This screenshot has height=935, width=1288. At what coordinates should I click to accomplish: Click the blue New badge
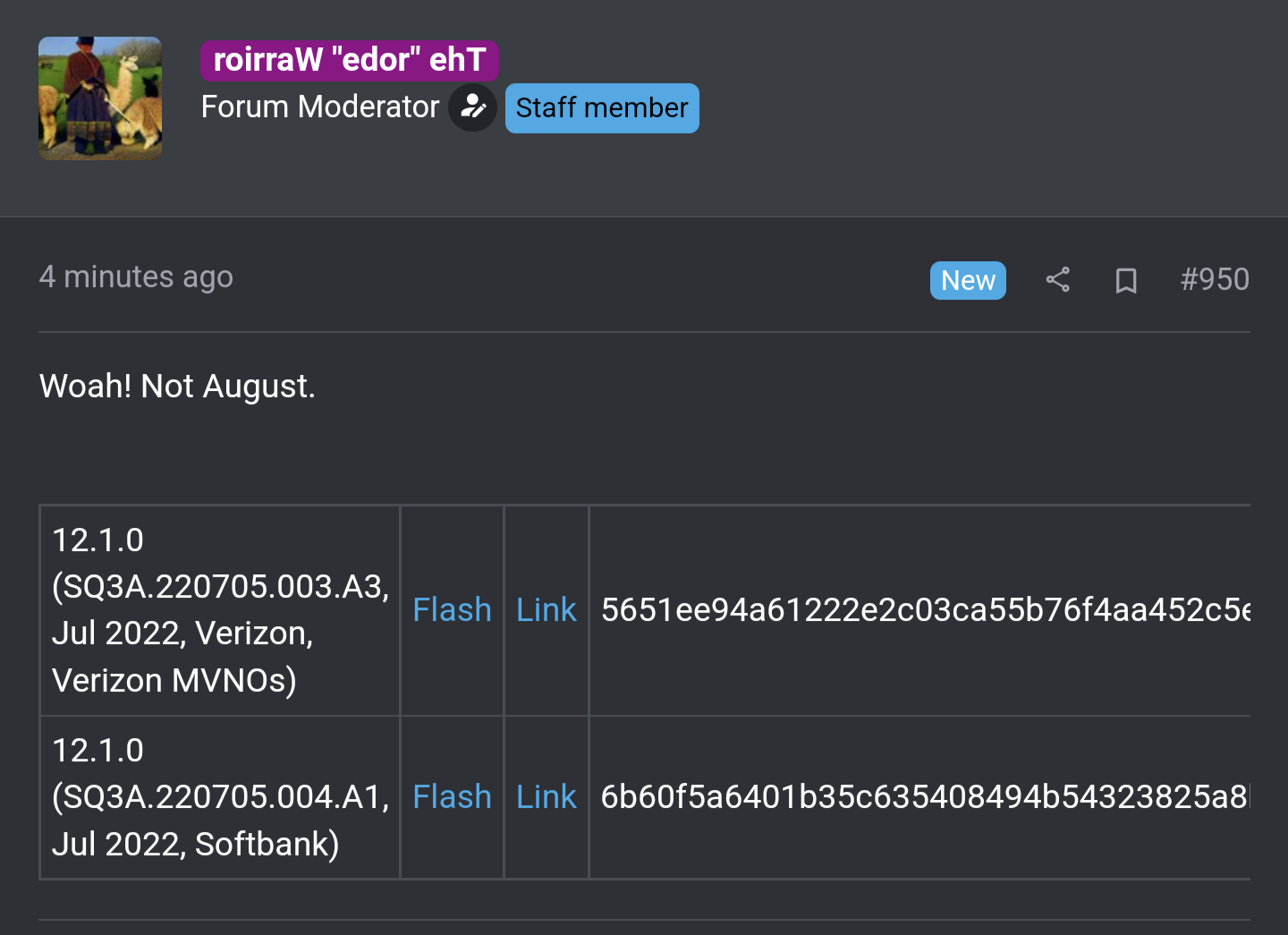click(x=968, y=281)
